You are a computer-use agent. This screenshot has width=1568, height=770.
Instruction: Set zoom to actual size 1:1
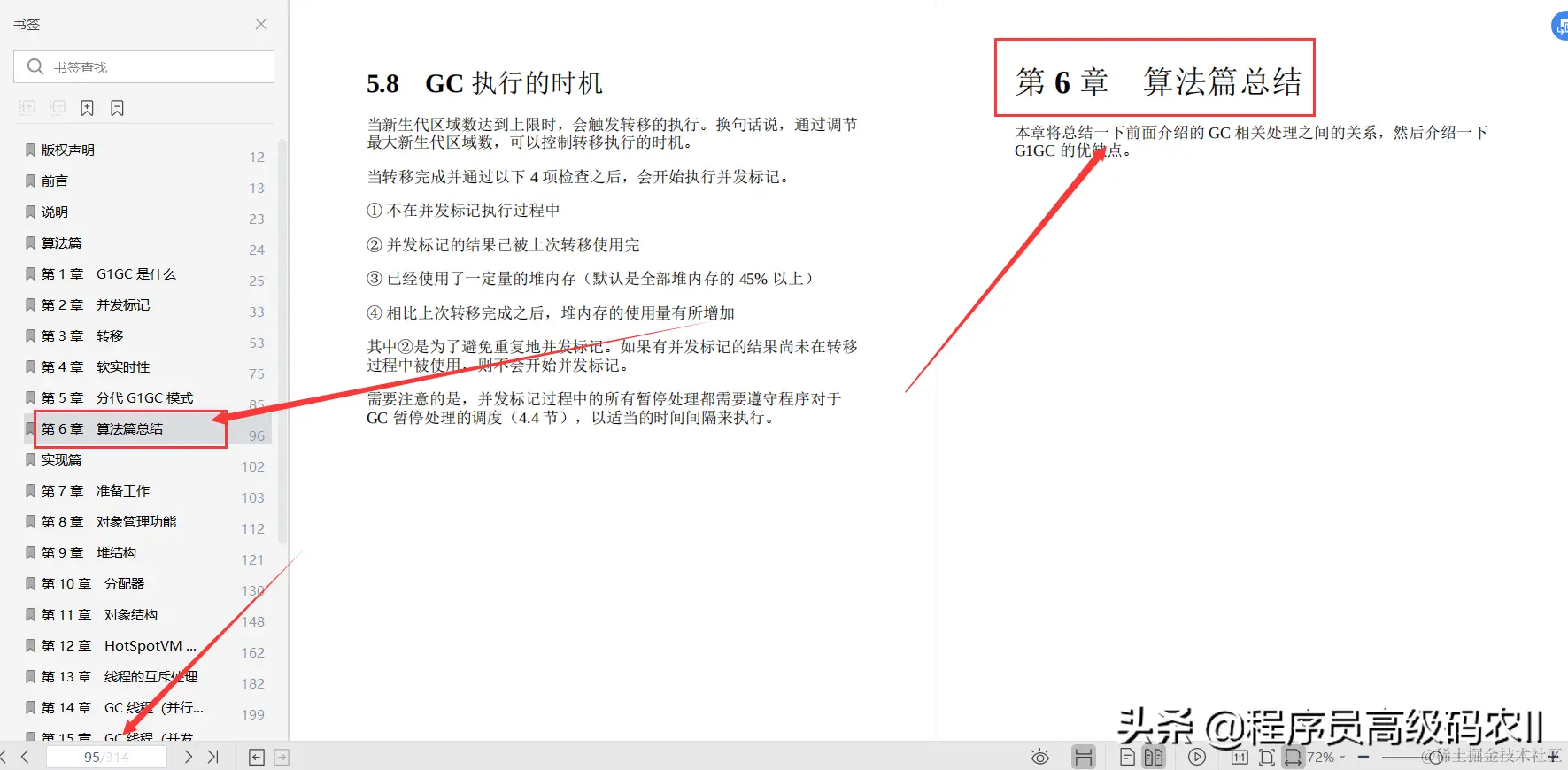[x=1240, y=757]
